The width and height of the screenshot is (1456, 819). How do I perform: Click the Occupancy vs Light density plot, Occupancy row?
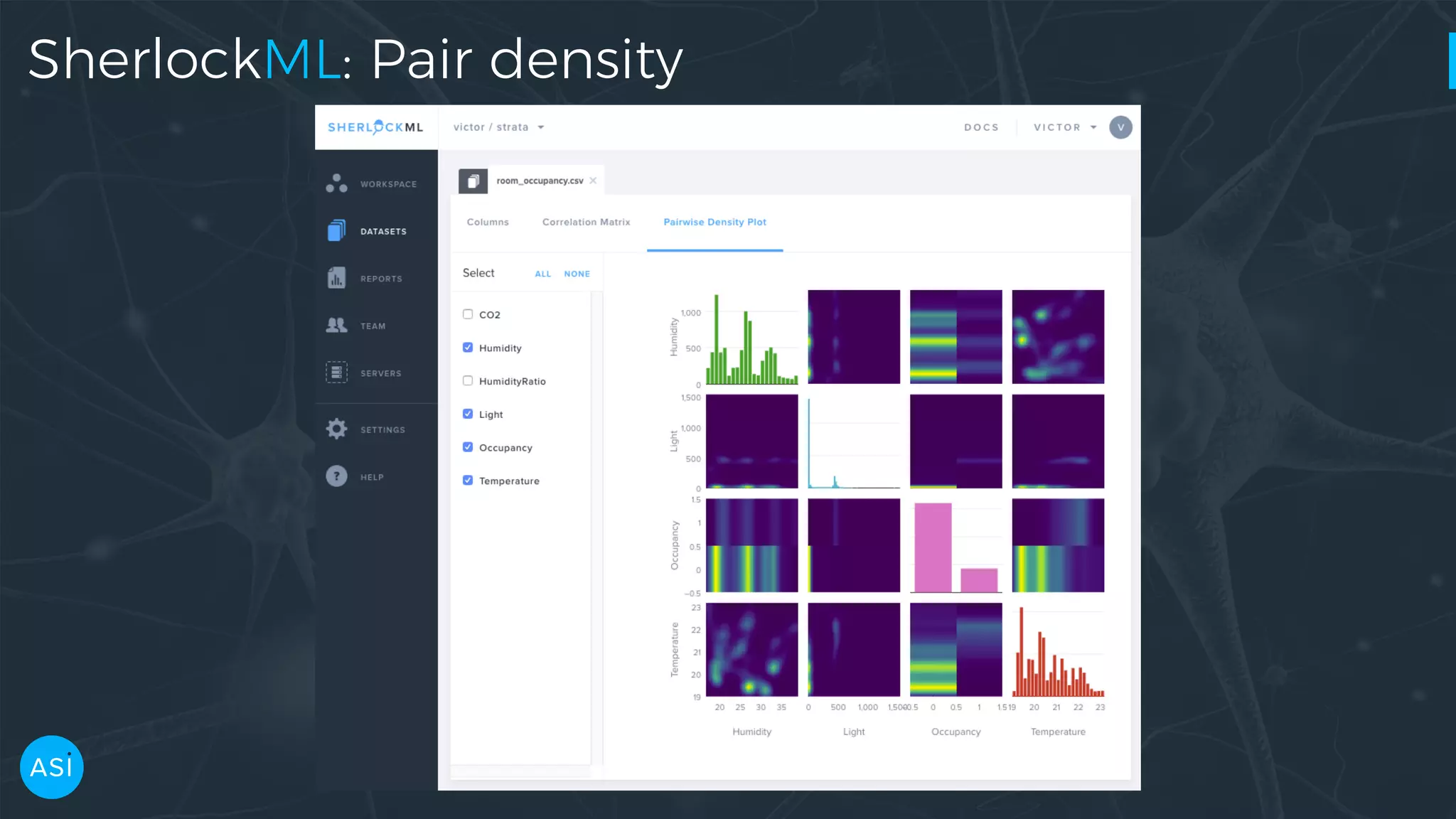[x=854, y=545]
